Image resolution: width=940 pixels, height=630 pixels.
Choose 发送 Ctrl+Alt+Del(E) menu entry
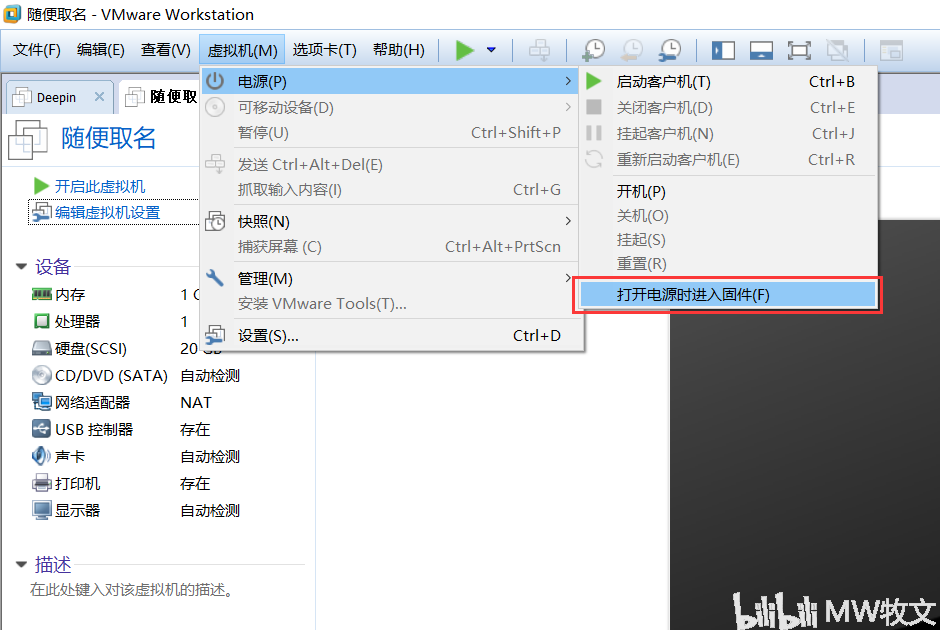[390, 164]
